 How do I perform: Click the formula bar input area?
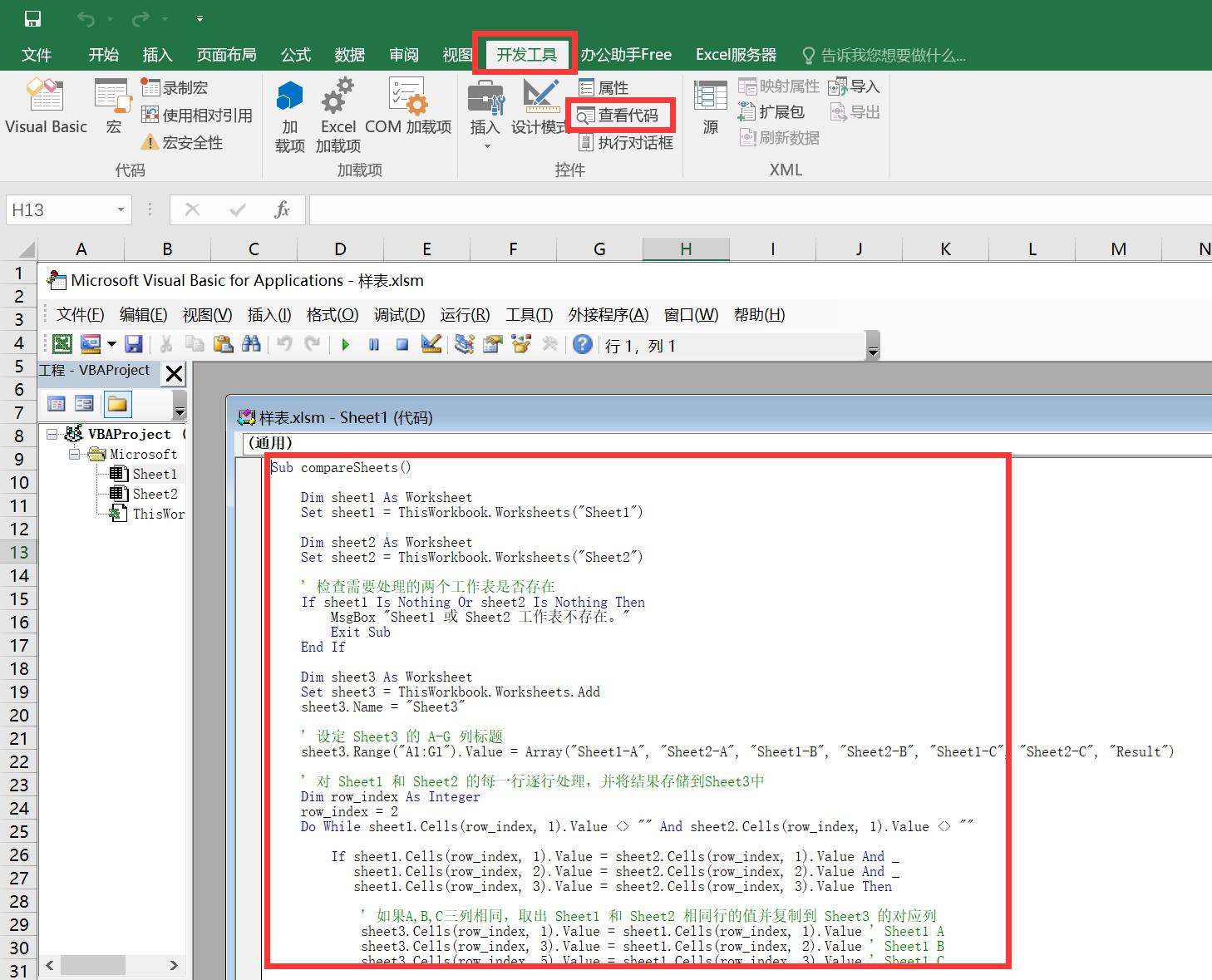coord(761,210)
